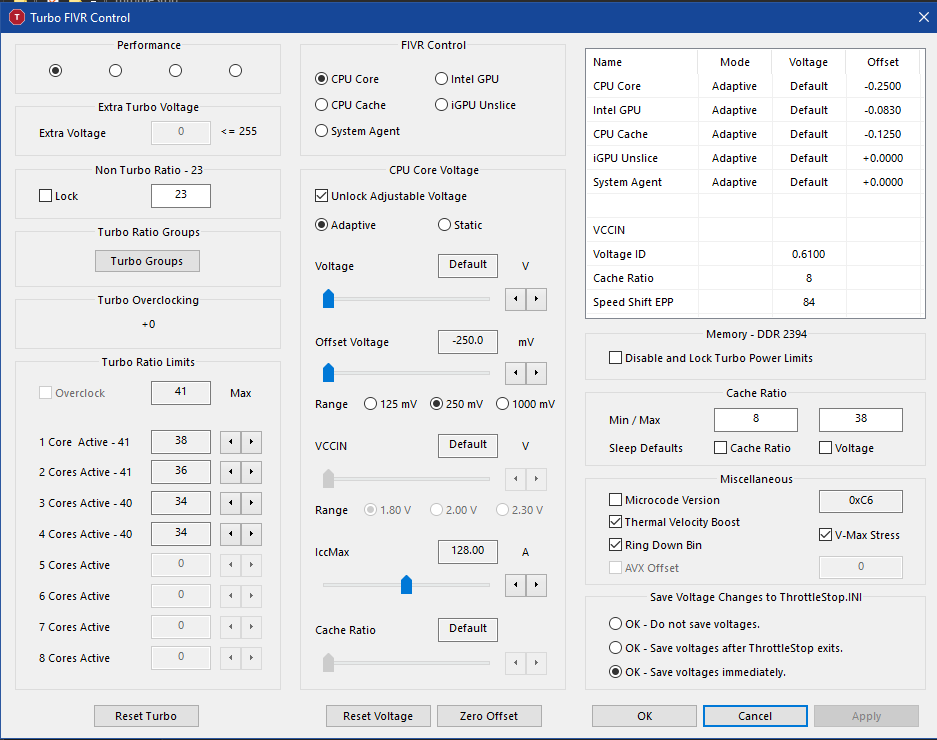Viewport: 937px width, 740px height.
Task: Increase 3 Cores Active ratio with right arrow
Action: [252, 503]
